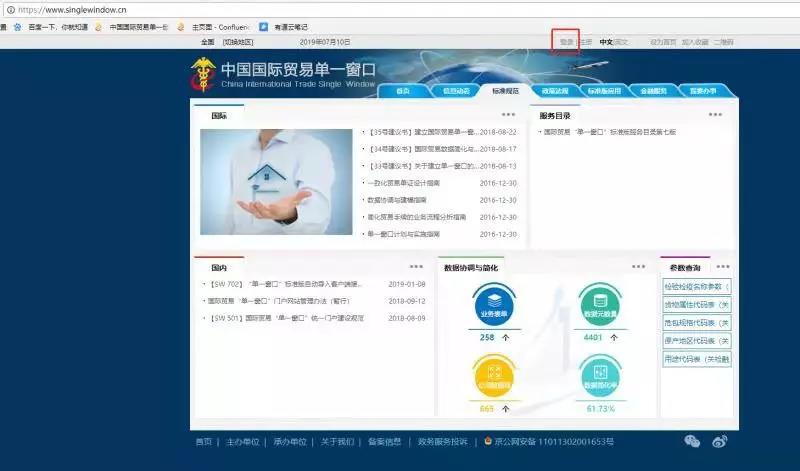800x471 pixels.
Task: Click the browser address bar URL
Action: tap(73, 9)
